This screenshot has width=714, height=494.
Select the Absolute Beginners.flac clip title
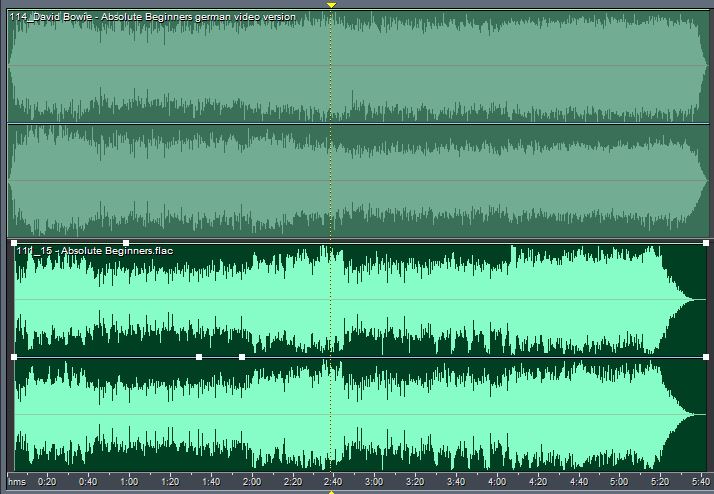coord(92,250)
